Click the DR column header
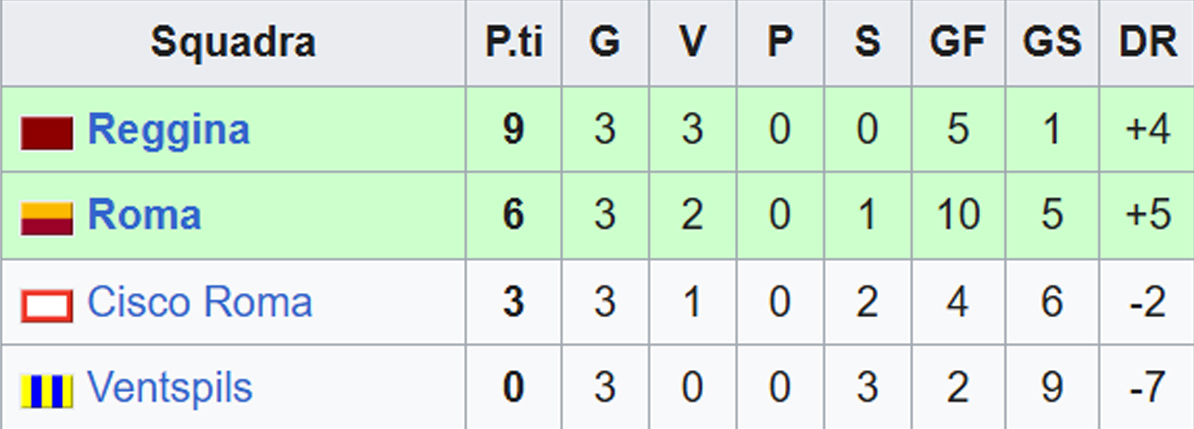The image size is (1194, 429). 1146,43
